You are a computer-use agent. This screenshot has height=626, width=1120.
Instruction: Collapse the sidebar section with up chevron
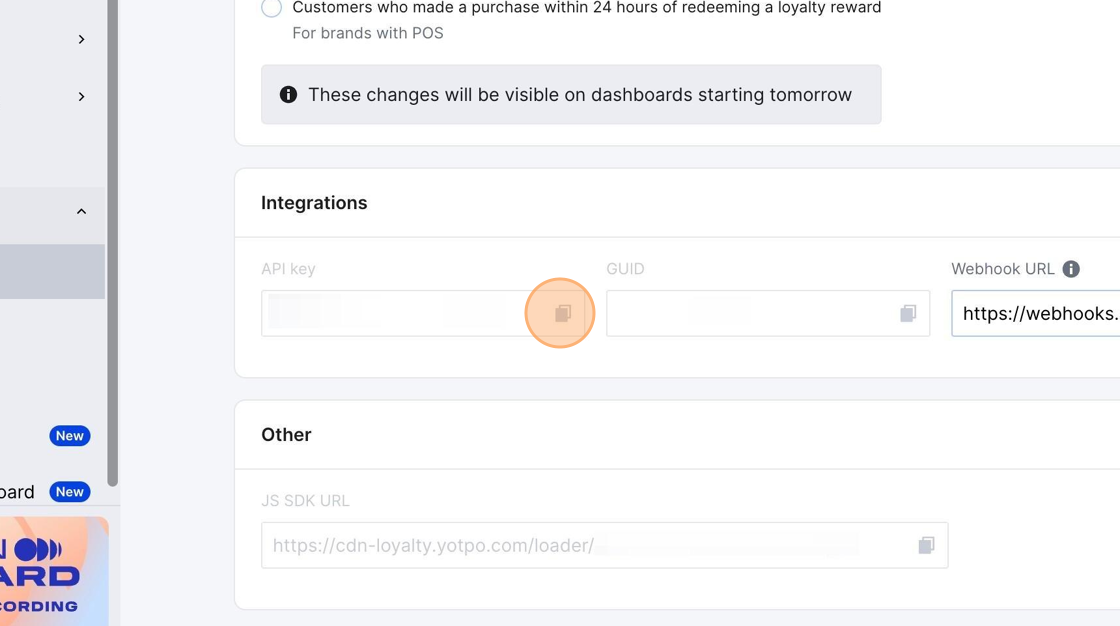81,211
